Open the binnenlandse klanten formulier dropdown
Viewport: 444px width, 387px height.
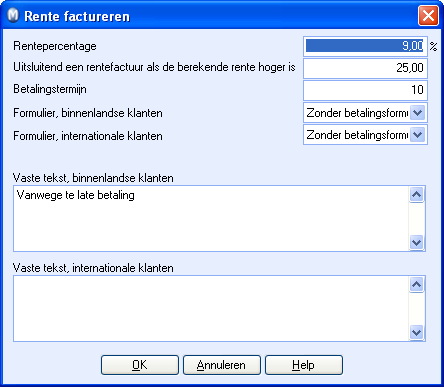coord(418,113)
